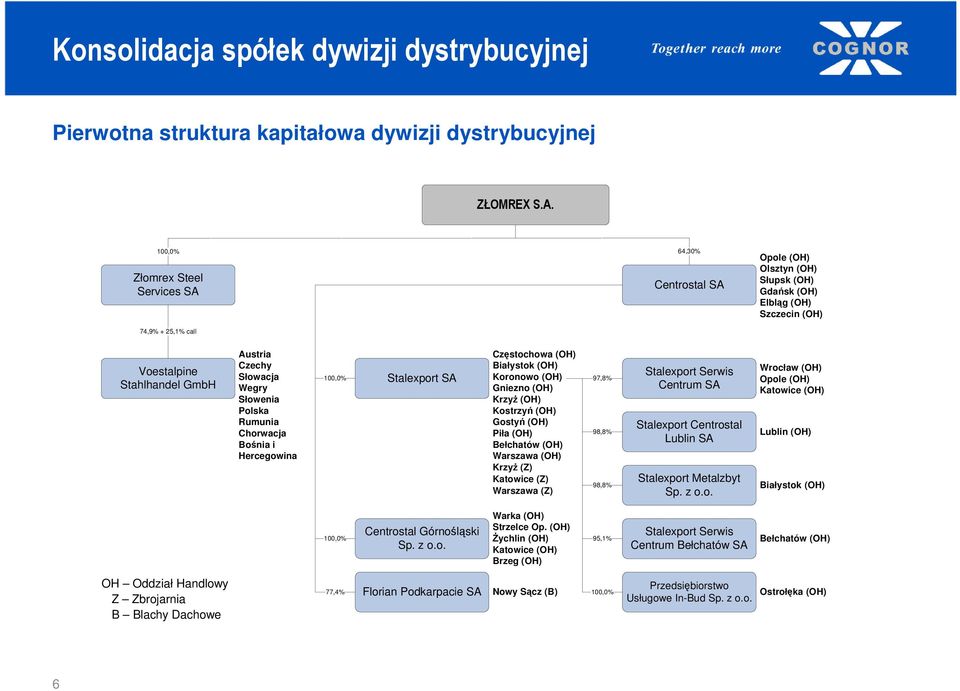The image size is (960, 691).
Task: Click 'Warszawa (OH)' entry
Action: tap(527, 456)
